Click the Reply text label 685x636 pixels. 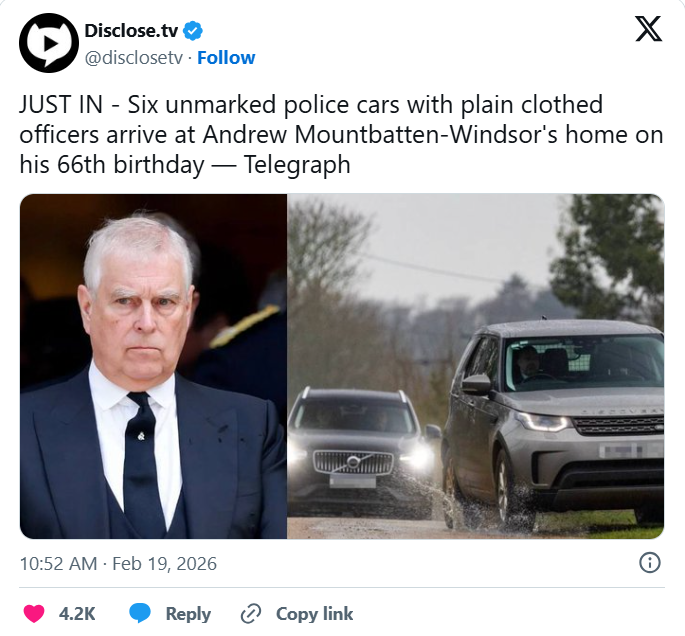tap(188, 613)
